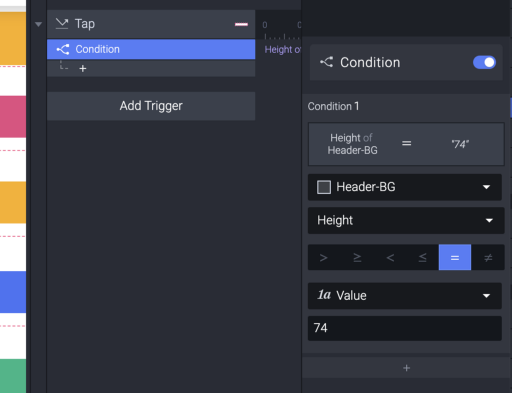
Task: Click the Header-BG layer rectangle icon
Action: pos(324,187)
